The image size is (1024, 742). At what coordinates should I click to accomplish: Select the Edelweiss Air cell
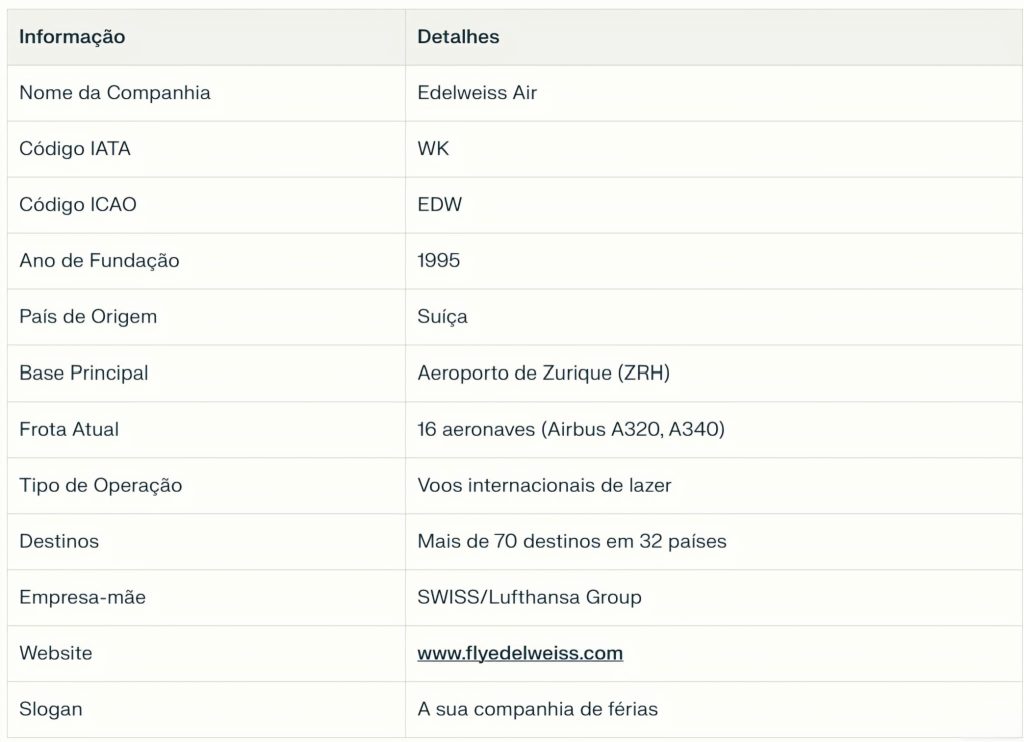click(477, 93)
